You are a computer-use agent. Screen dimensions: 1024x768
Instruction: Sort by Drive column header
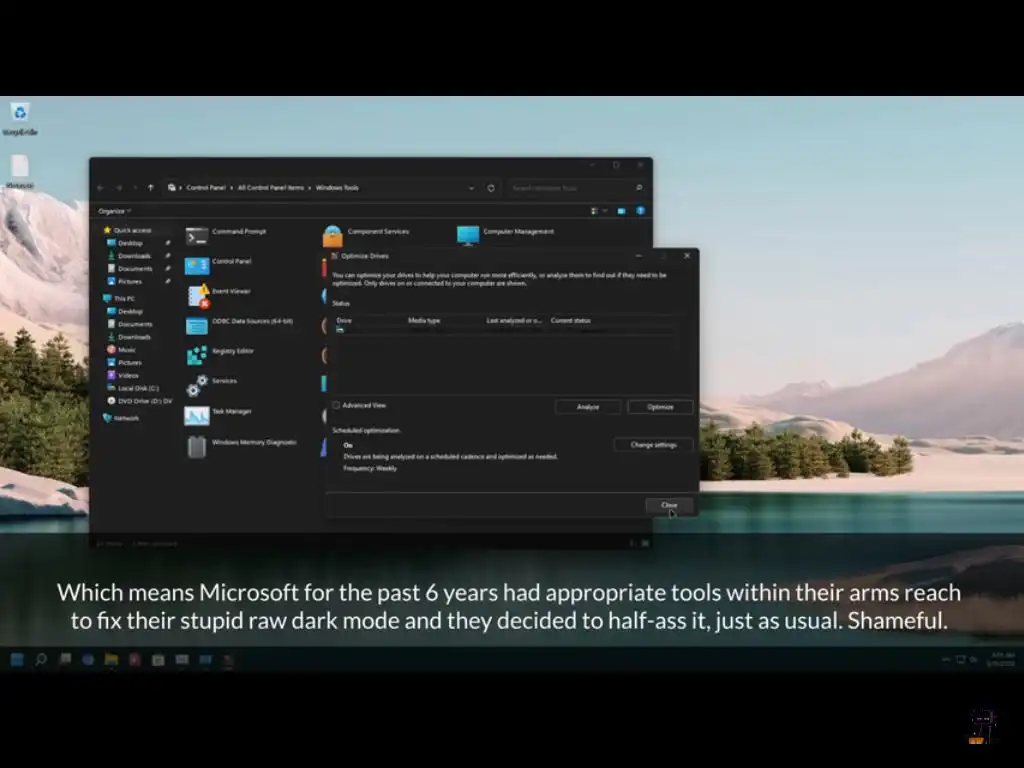pyautogui.click(x=344, y=321)
